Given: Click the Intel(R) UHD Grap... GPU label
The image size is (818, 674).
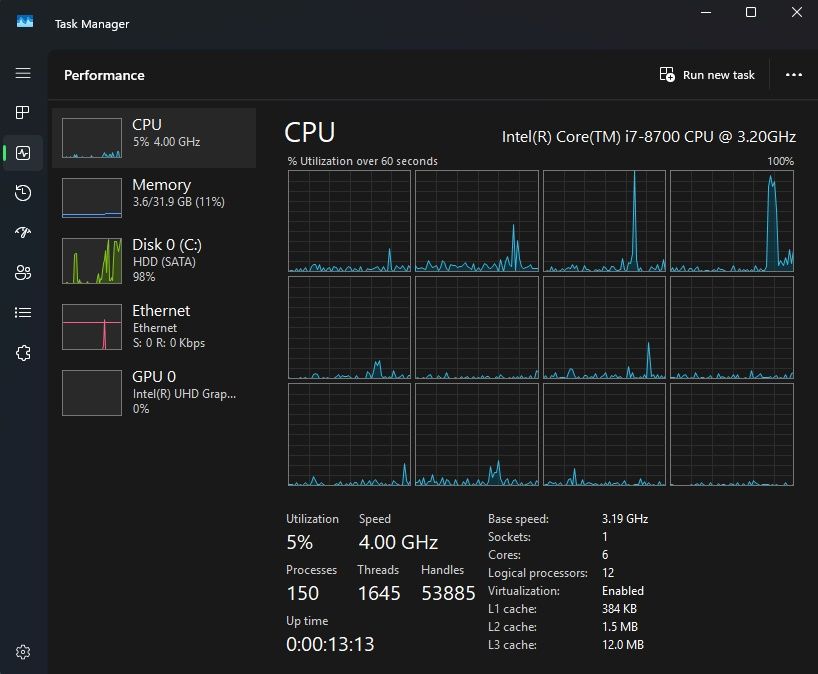Looking at the screenshot, I should click(185, 394).
